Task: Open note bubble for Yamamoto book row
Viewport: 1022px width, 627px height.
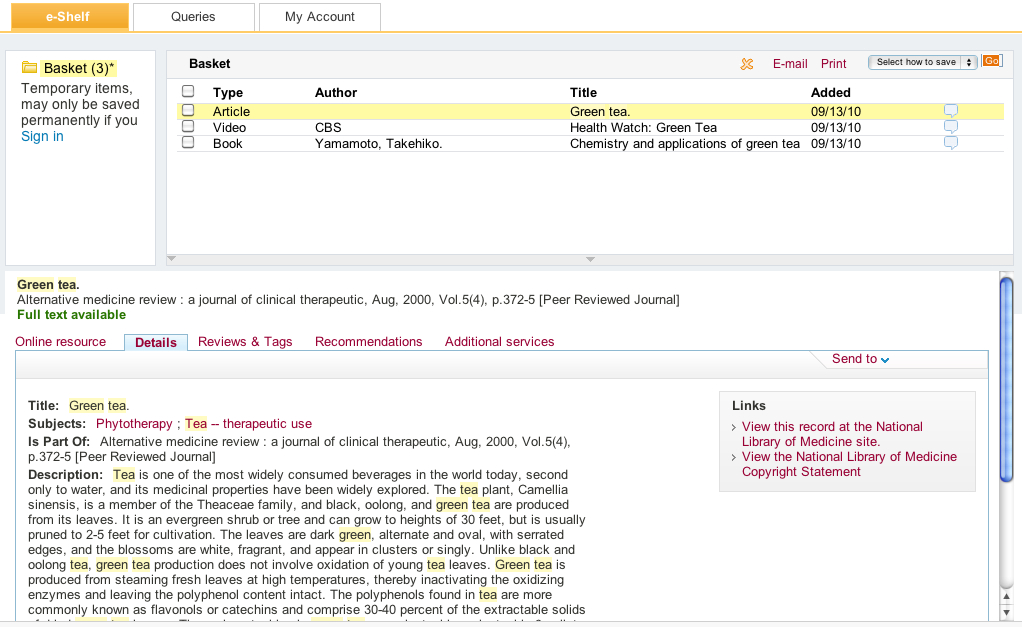Action: click(x=950, y=143)
